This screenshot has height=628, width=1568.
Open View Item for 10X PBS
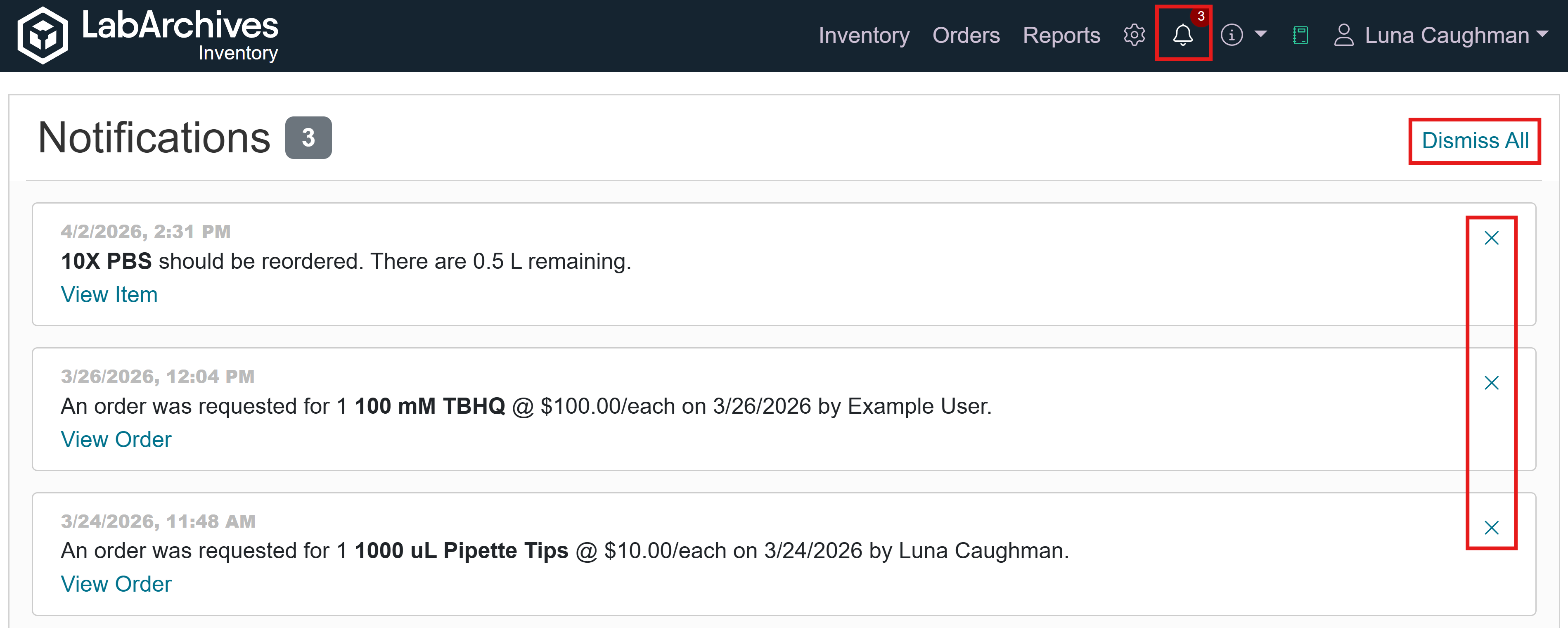[x=109, y=294]
